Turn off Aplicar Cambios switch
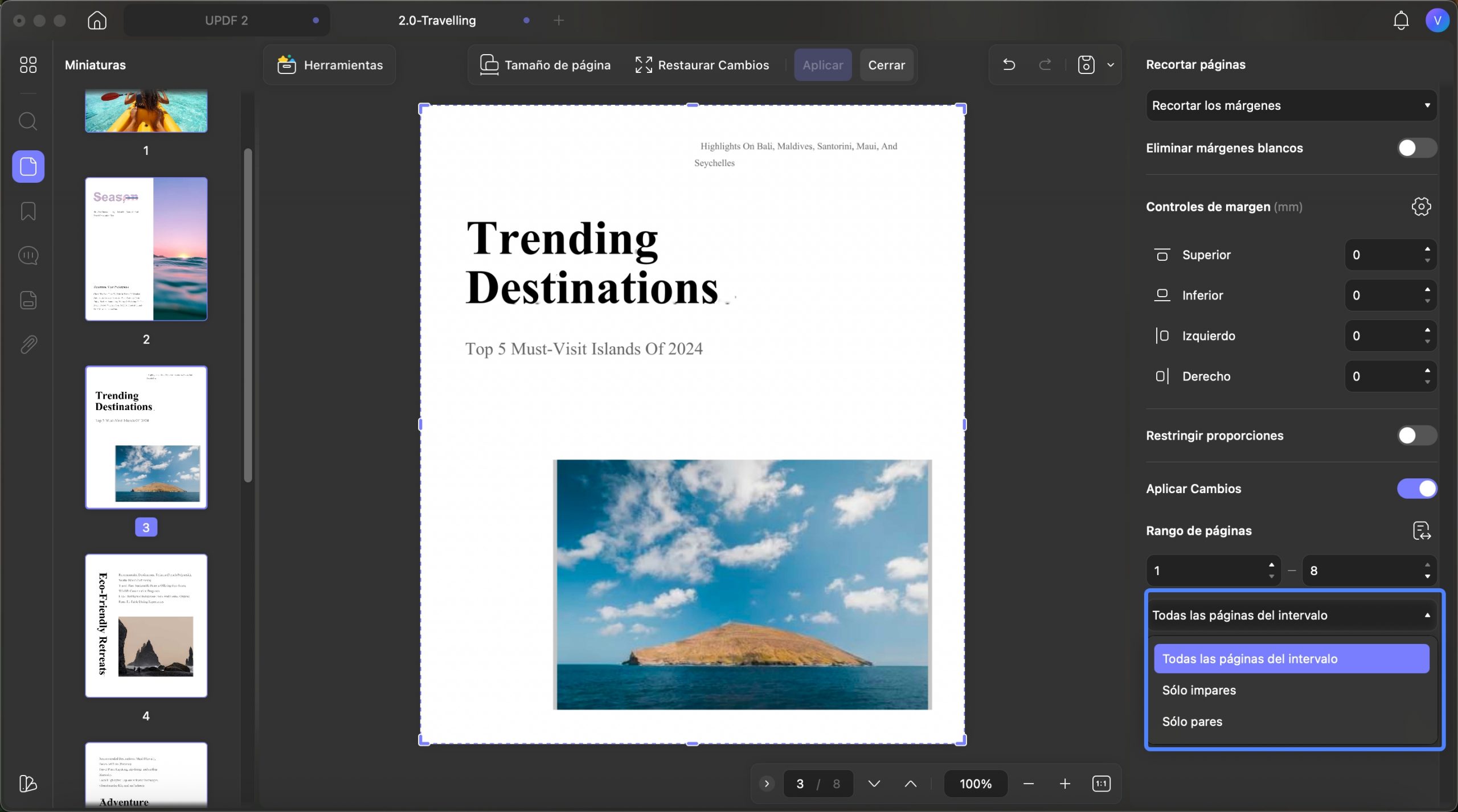This screenshot has height=812, width=1458. pos(1416,489)
